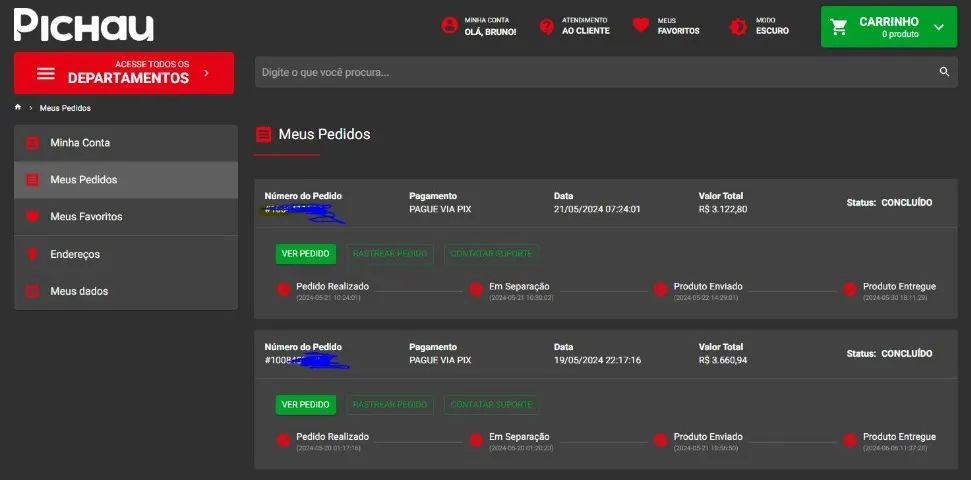Open Endereços in sidebar
The image size is (971, 480).
(75, 254)
